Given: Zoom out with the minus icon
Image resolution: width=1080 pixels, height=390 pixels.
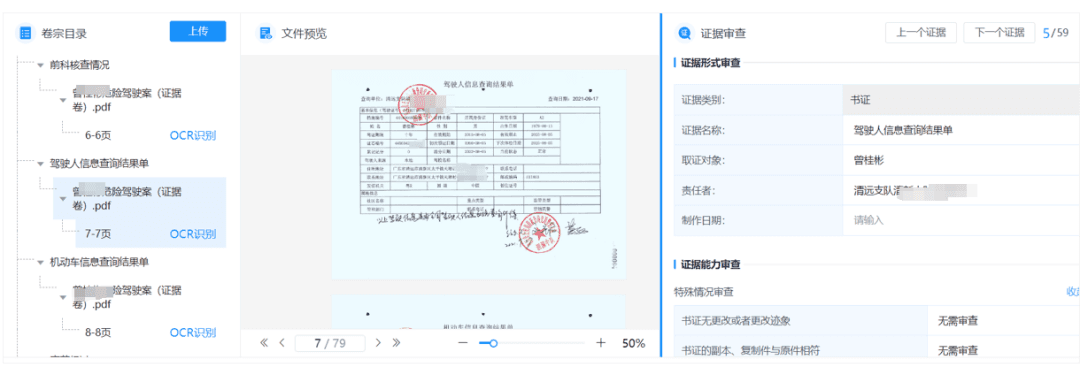Looking at the screenshot, I should coord(463,343).
